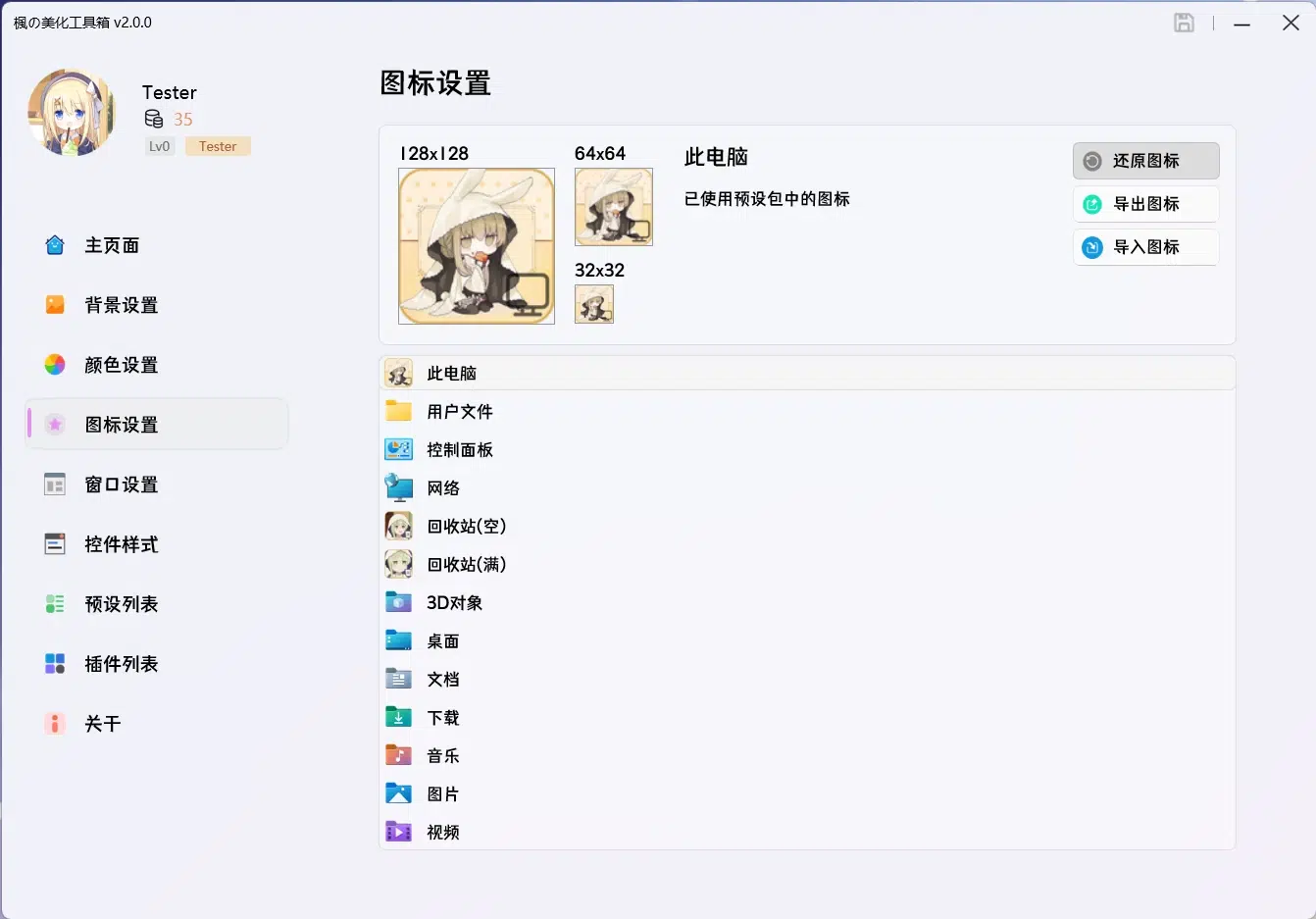The image size is (1316, 919).
Task: Click the purple 视频 folder icon
Action: pos(398,832)
